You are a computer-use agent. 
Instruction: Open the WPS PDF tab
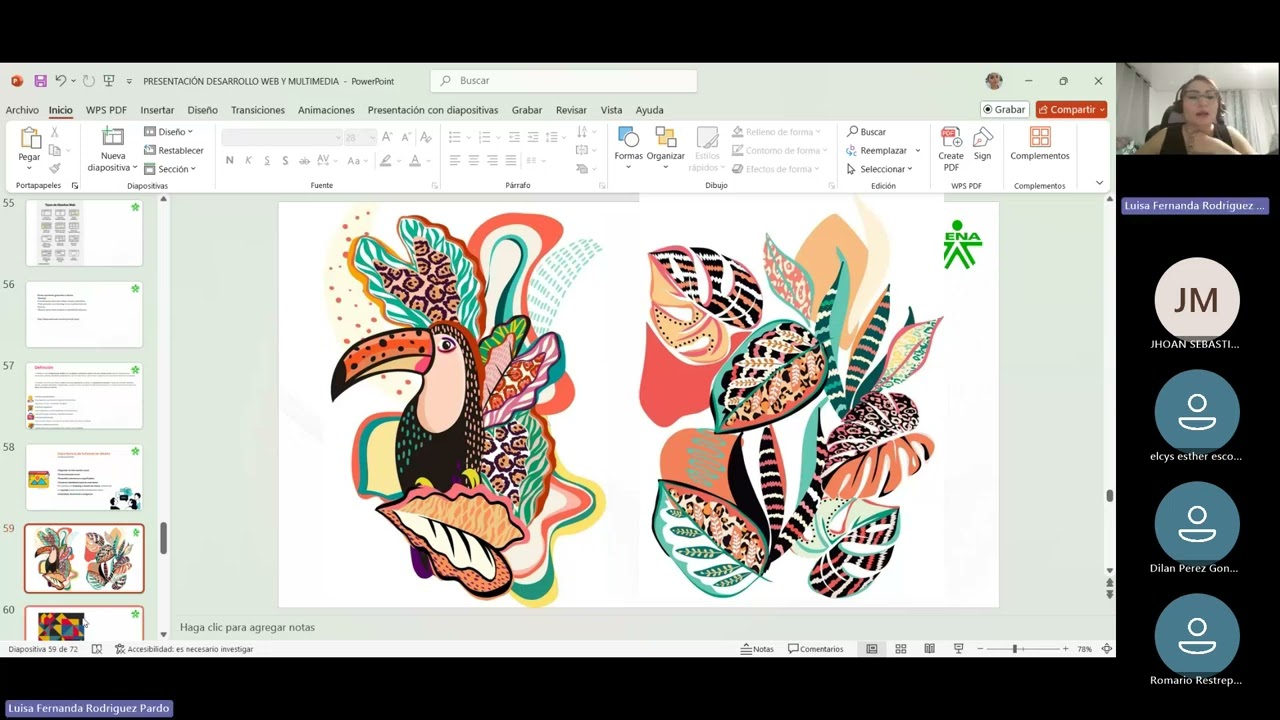coord(106,110)
